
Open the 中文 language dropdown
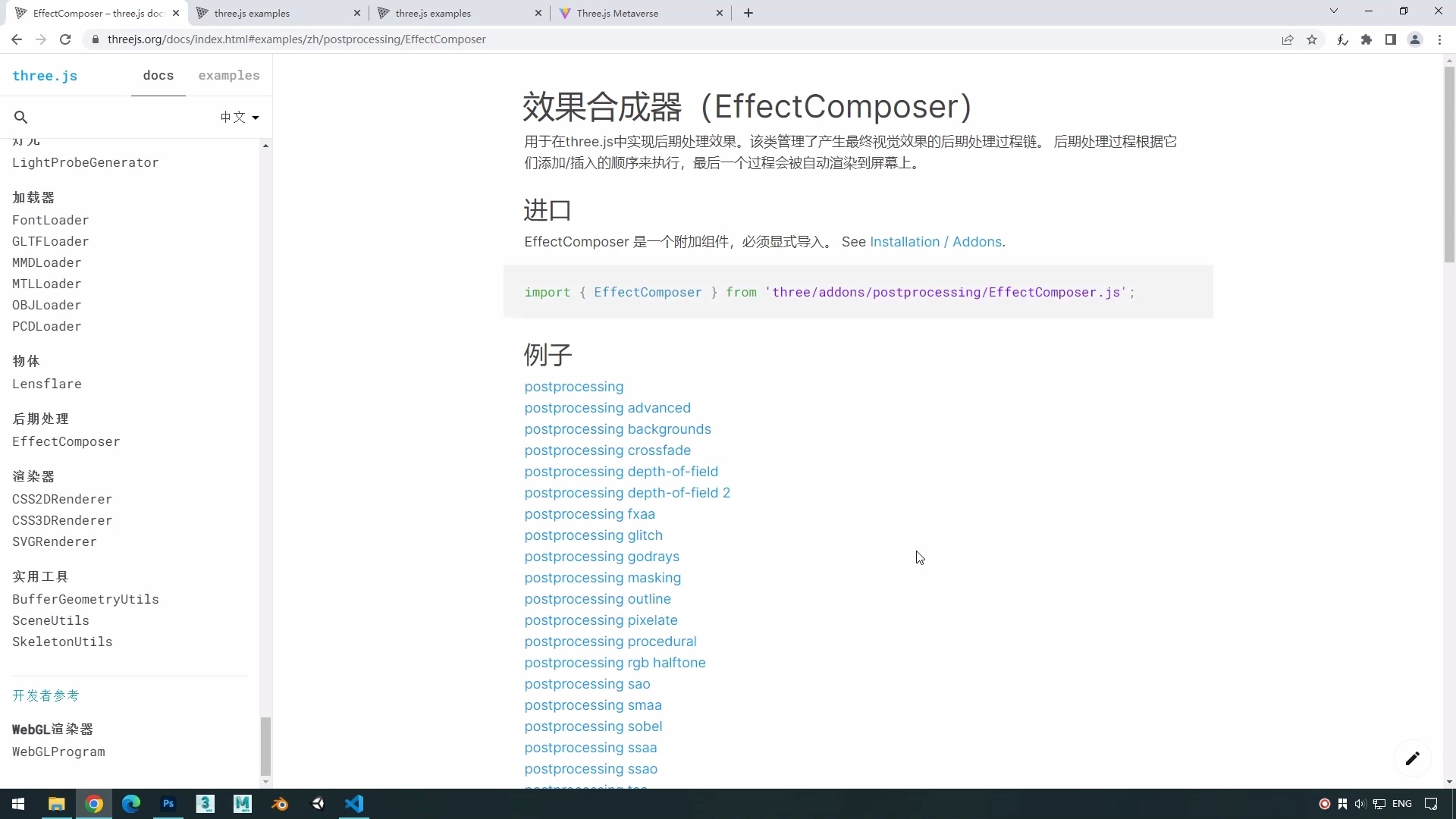(x=239, y=118)
